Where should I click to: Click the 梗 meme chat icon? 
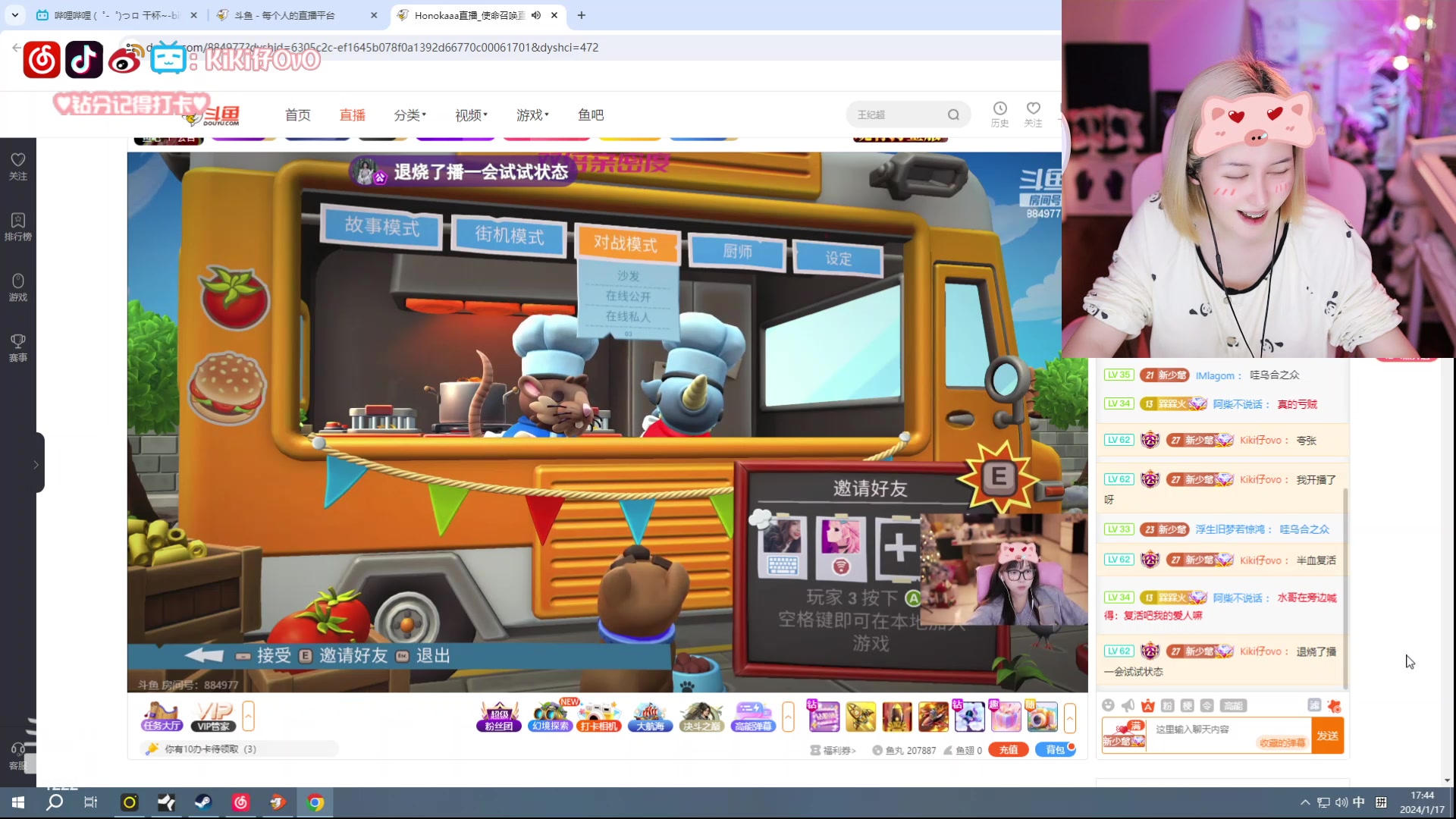point(1187,705)
